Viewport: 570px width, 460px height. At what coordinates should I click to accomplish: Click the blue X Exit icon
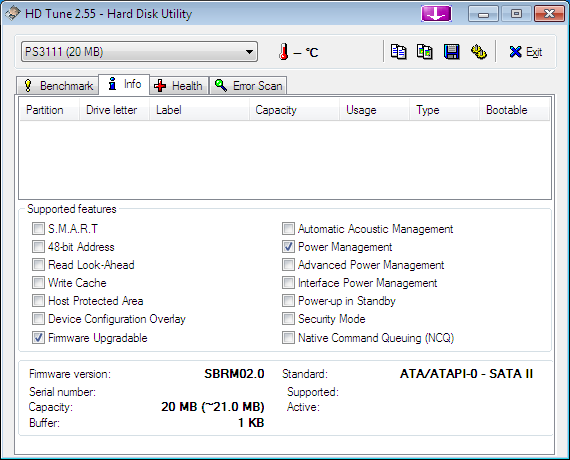coord(515,52)
